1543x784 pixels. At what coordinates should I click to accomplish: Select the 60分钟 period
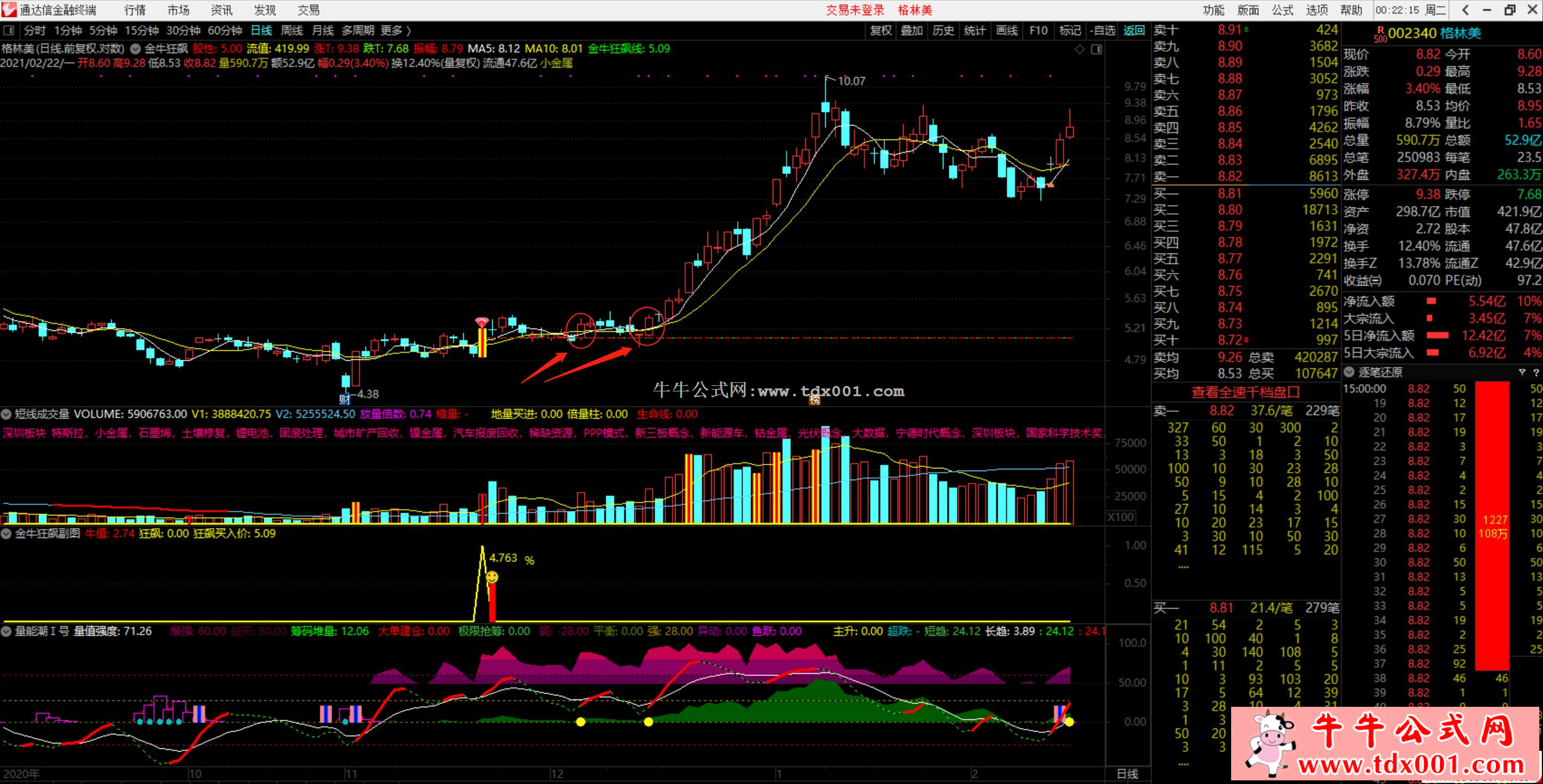(x=224, y=30)
